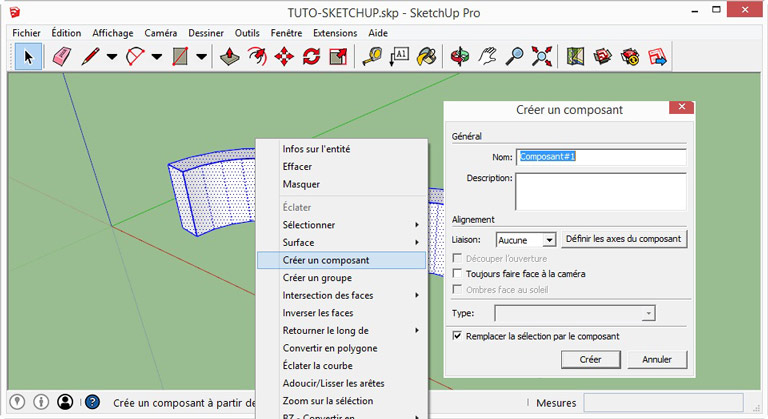Select the Tape Measure tool

tap(372, 56)
